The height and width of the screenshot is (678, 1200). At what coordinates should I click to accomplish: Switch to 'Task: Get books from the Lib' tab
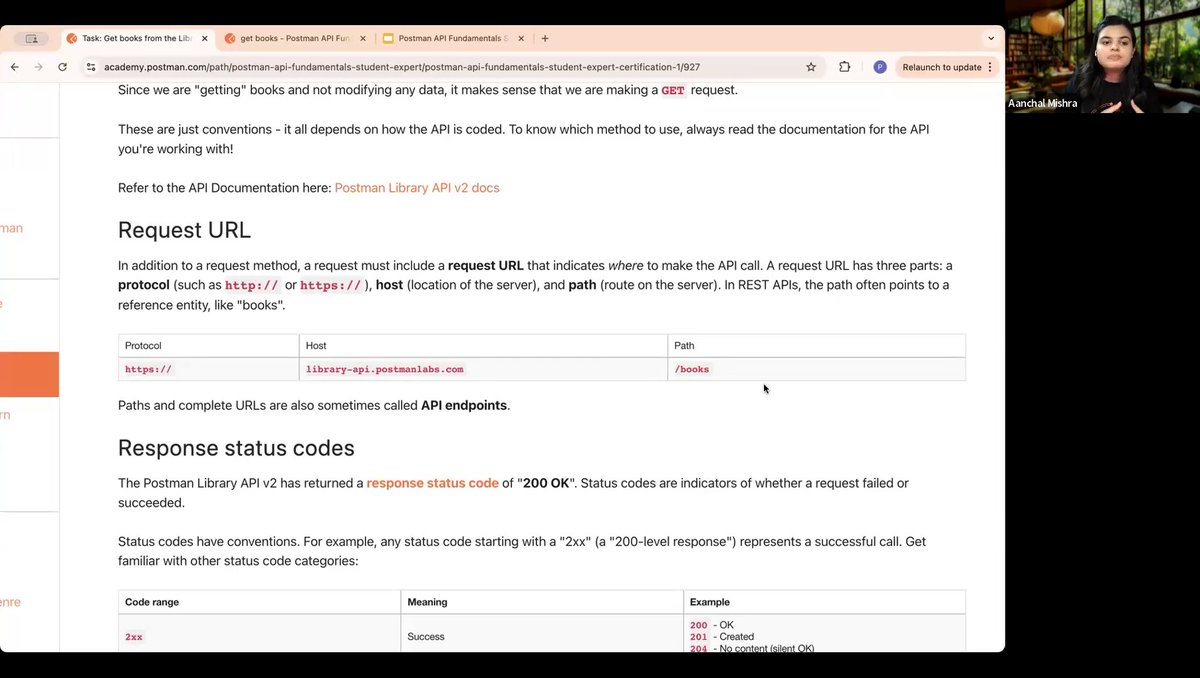[x=137, y=38]
